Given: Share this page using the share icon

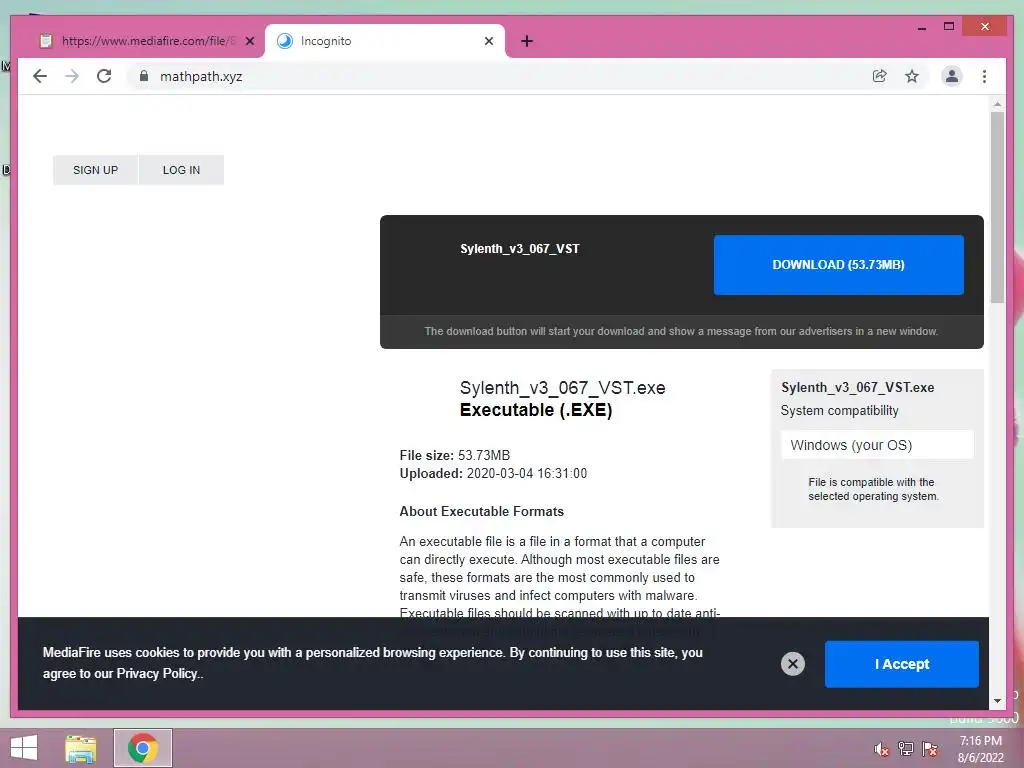Looking at the screenshot, I should coord(880,76).
